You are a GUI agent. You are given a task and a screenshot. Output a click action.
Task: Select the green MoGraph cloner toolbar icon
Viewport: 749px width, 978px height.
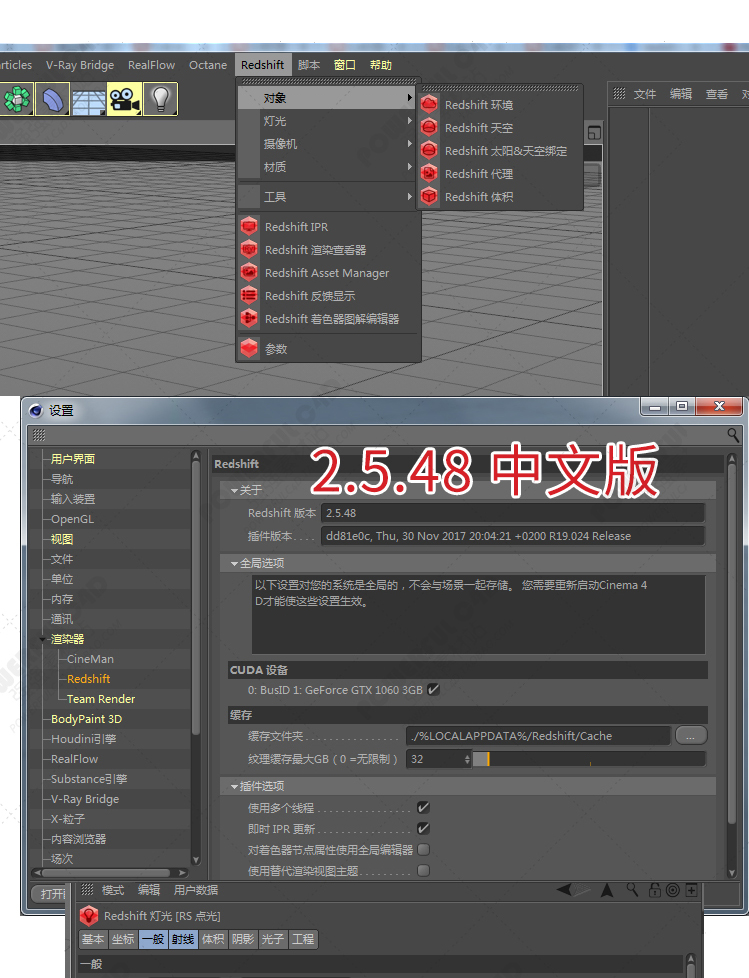click(x=17, y=99)
